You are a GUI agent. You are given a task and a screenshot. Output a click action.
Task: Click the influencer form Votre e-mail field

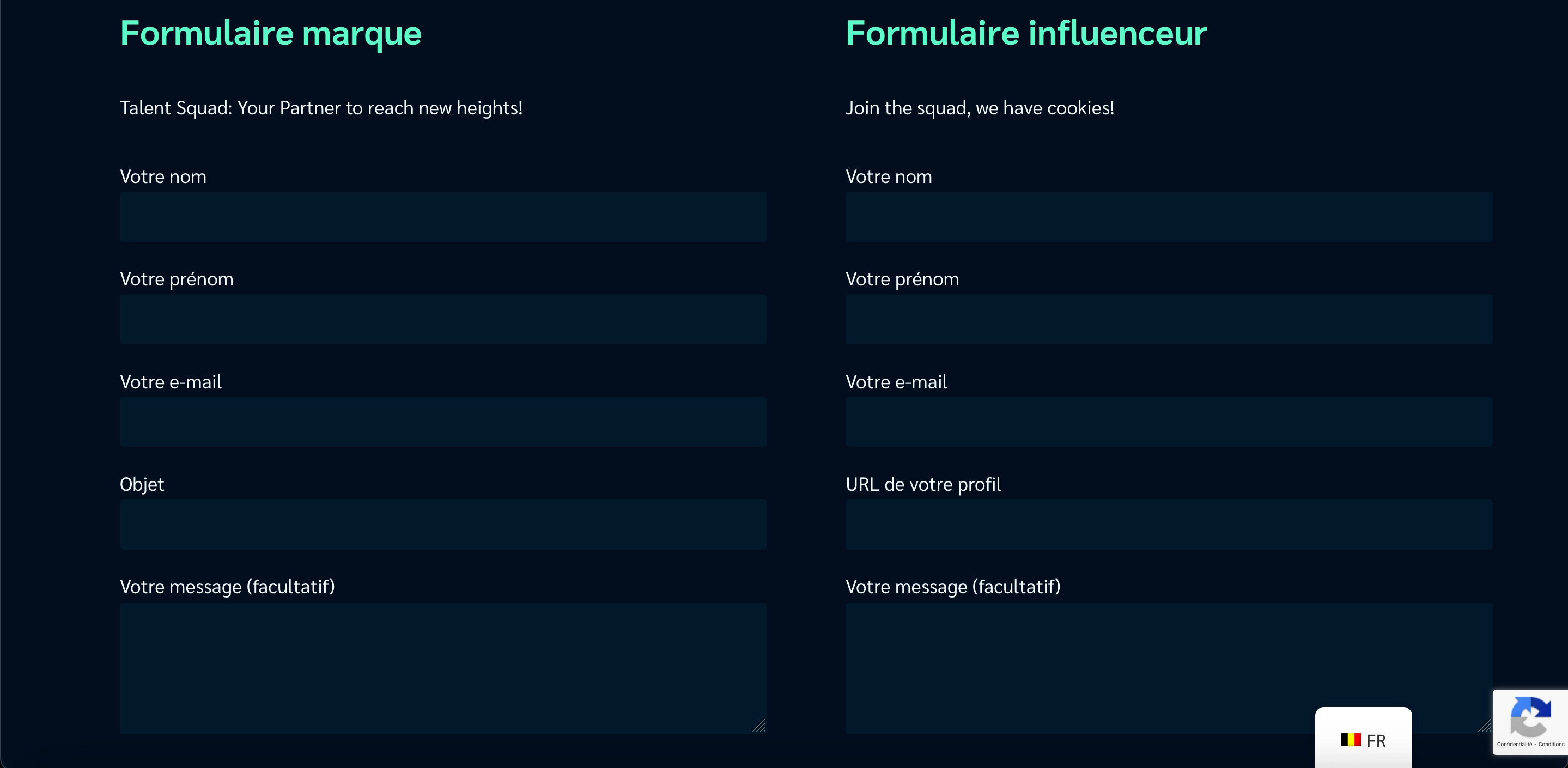[x=1168, y=422]
